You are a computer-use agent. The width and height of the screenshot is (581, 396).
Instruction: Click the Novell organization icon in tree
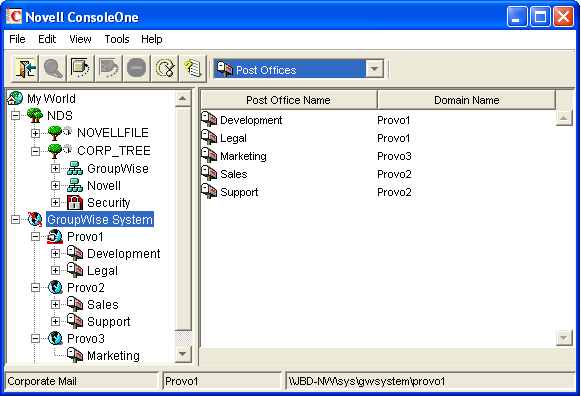tap(75, 185)
